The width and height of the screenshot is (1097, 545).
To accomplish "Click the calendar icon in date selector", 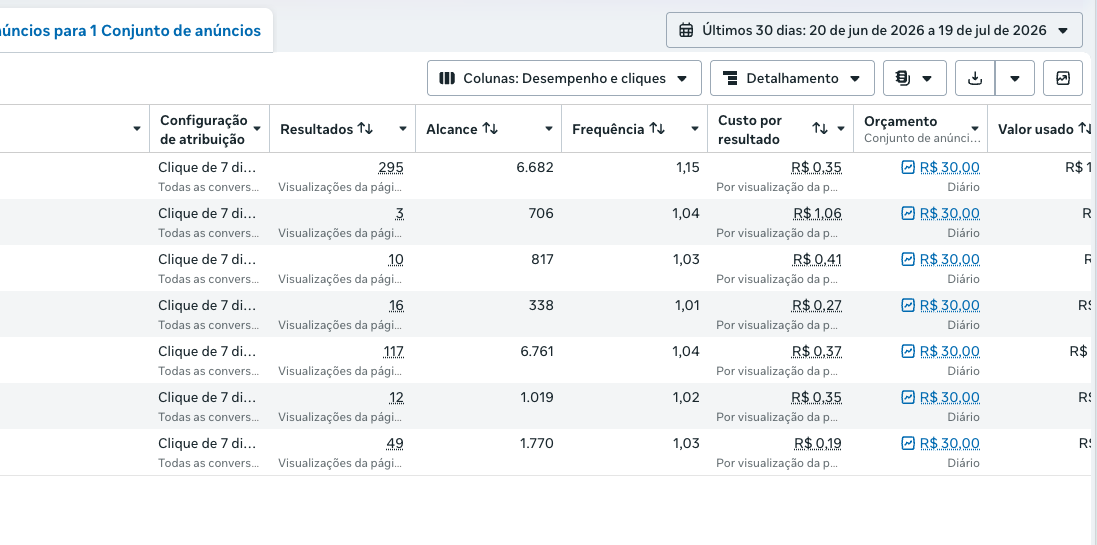I will click(x=686, y=30).
